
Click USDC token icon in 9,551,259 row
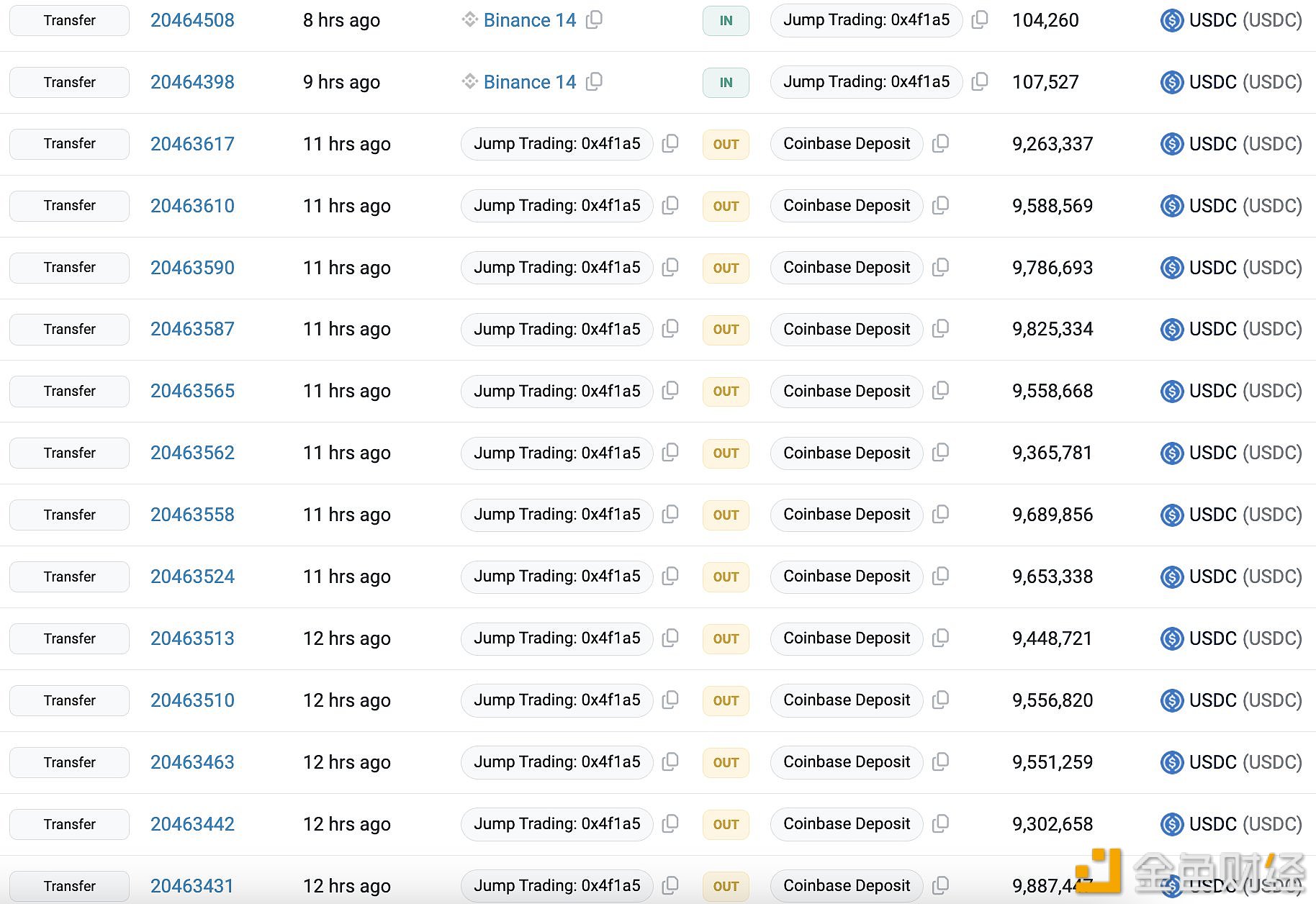1172,762
